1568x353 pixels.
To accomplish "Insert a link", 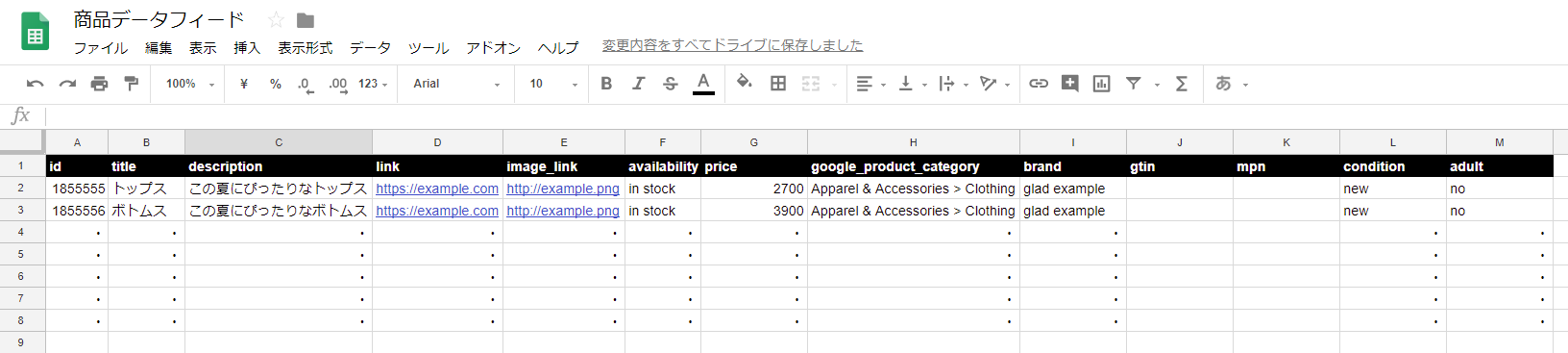I will tap(1039, 84).
